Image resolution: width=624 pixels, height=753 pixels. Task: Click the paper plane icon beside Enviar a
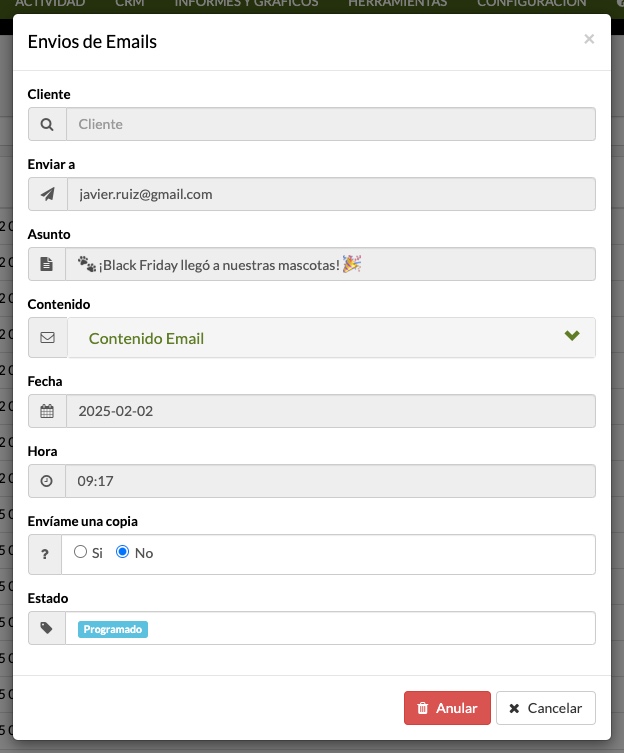pos(48,194)
